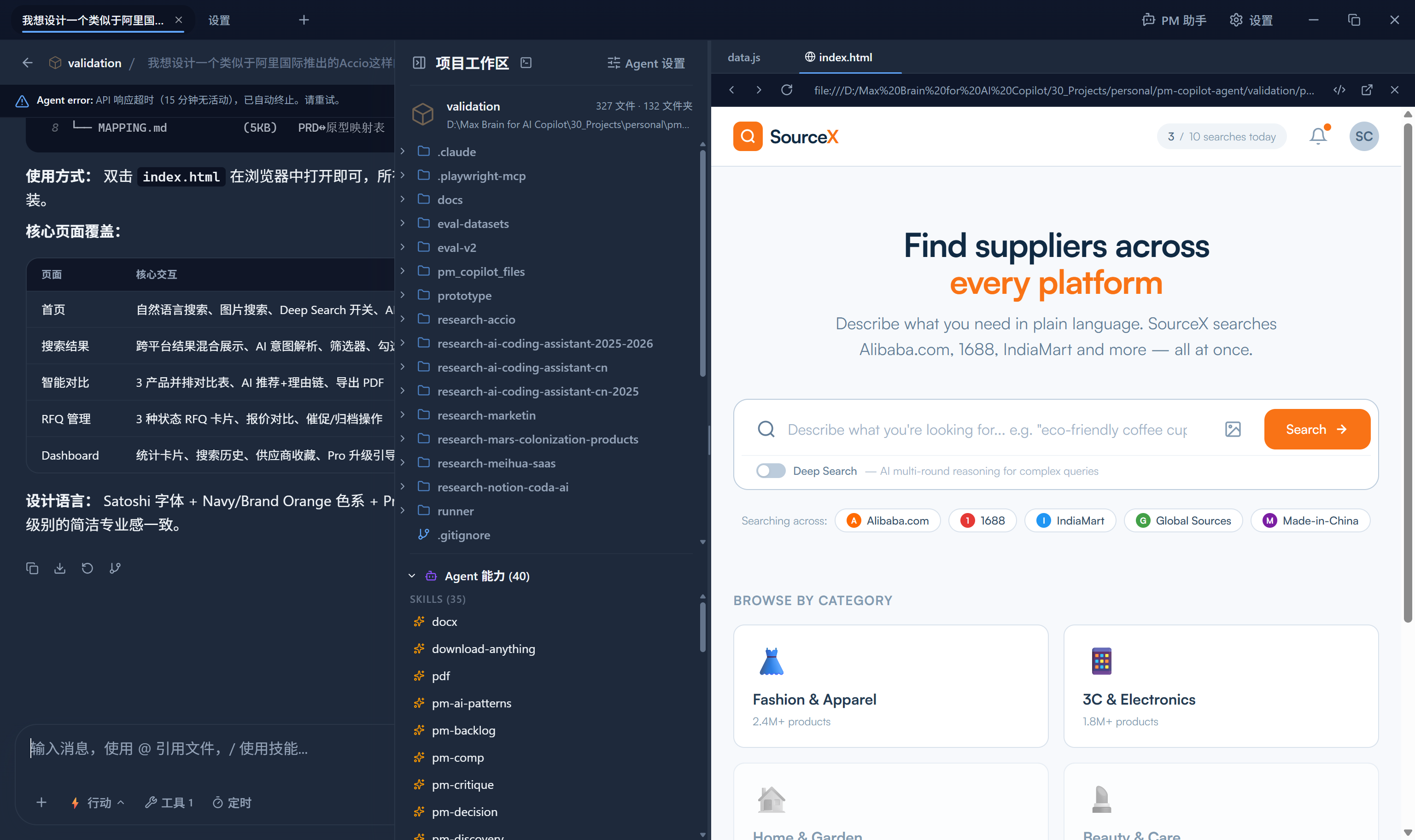Screen dimensions: 1415x840
Task: Switch to the data.js tab
Action: (744, 57)
